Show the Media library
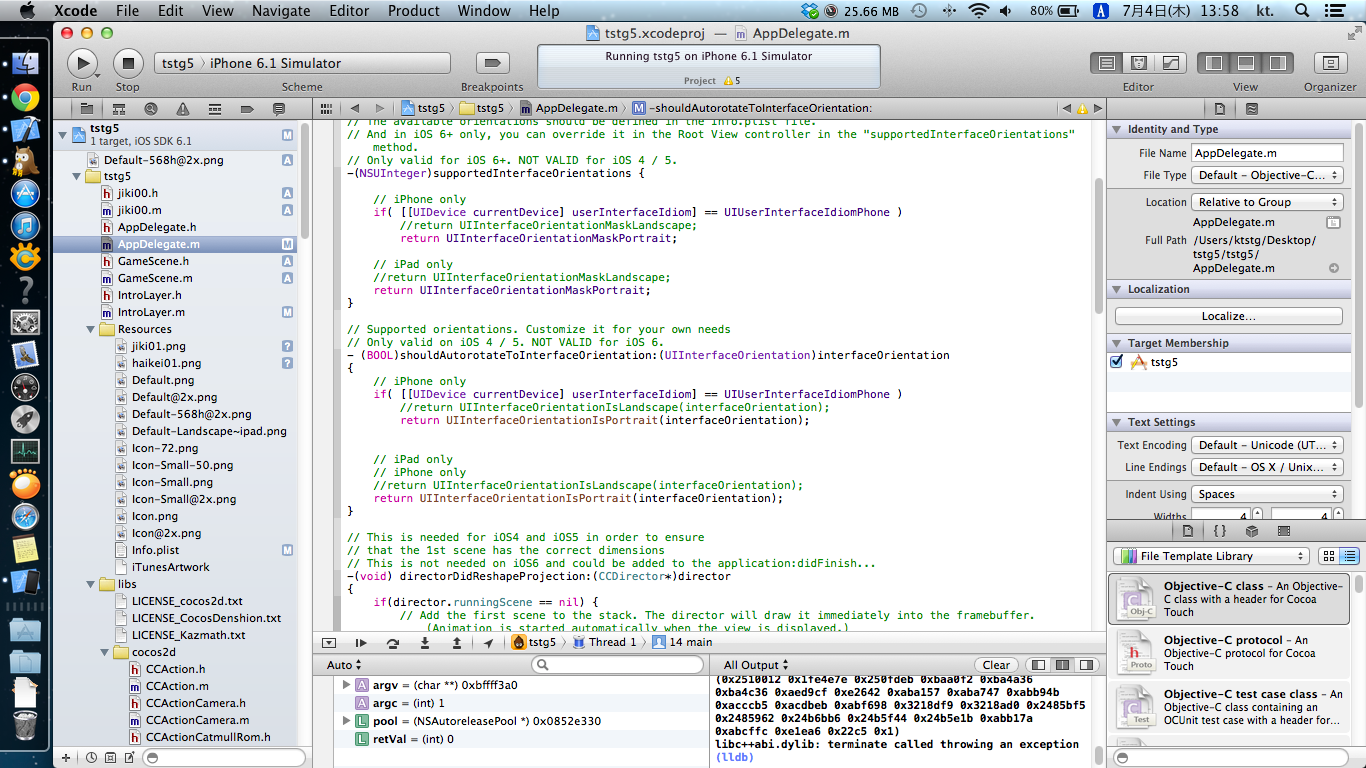This screenshot has height=768, width=1366. pyautogui.click(x=1285, y=531)
